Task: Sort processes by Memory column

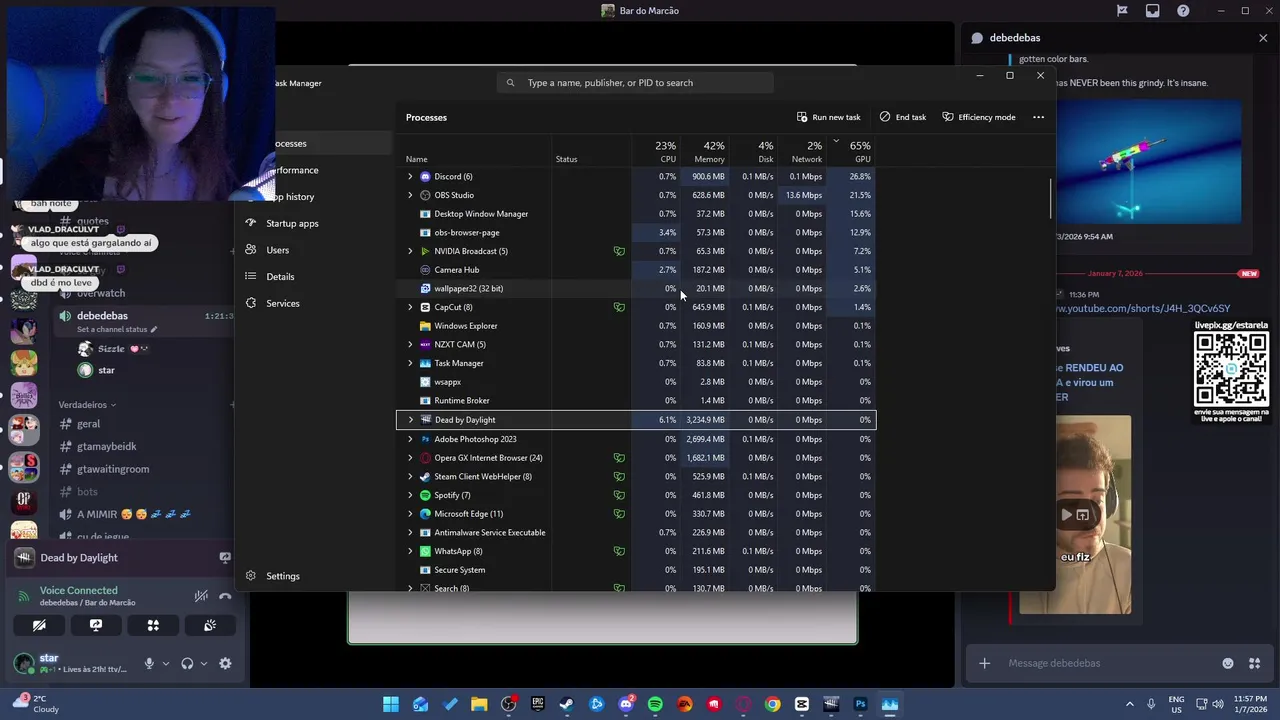Action: point(704,152)
